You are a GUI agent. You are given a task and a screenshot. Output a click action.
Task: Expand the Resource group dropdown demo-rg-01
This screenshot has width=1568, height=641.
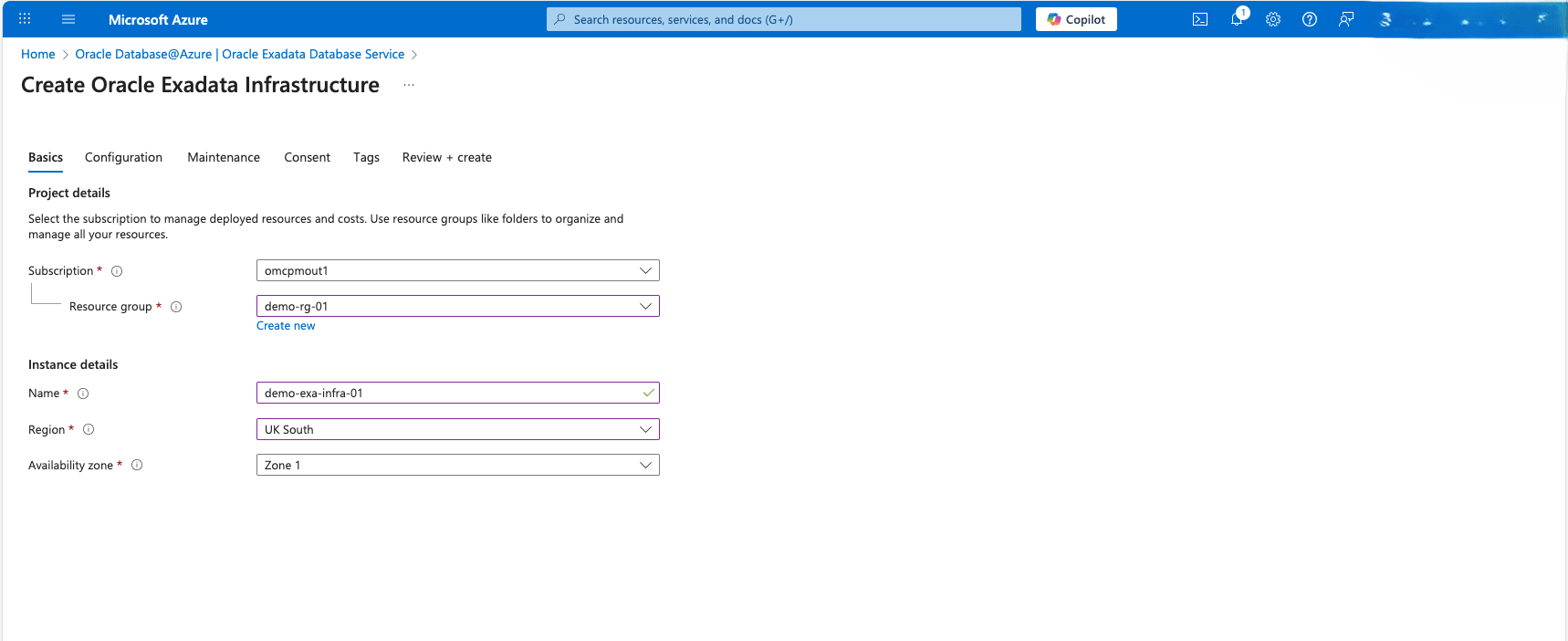(457, 306)
